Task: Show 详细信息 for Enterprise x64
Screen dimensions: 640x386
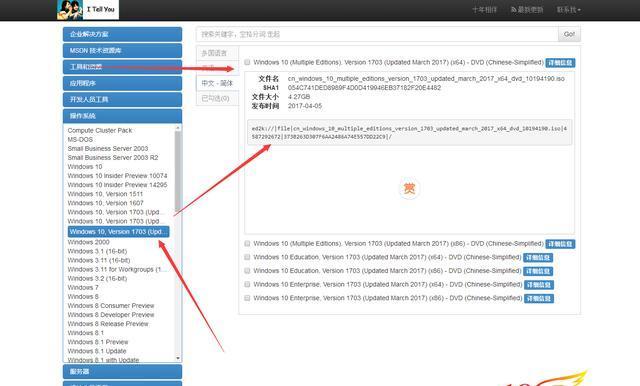Action: click(x=539, y=285)
